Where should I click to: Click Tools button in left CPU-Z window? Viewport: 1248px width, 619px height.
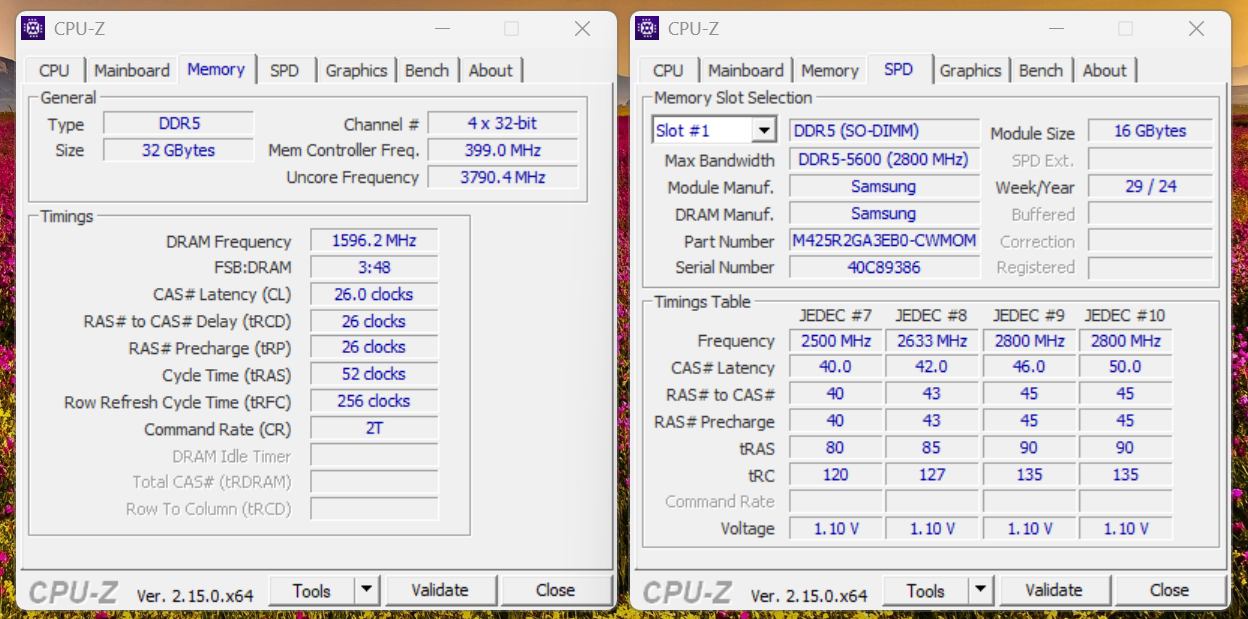pyautogui.click(x=312, y=590)
